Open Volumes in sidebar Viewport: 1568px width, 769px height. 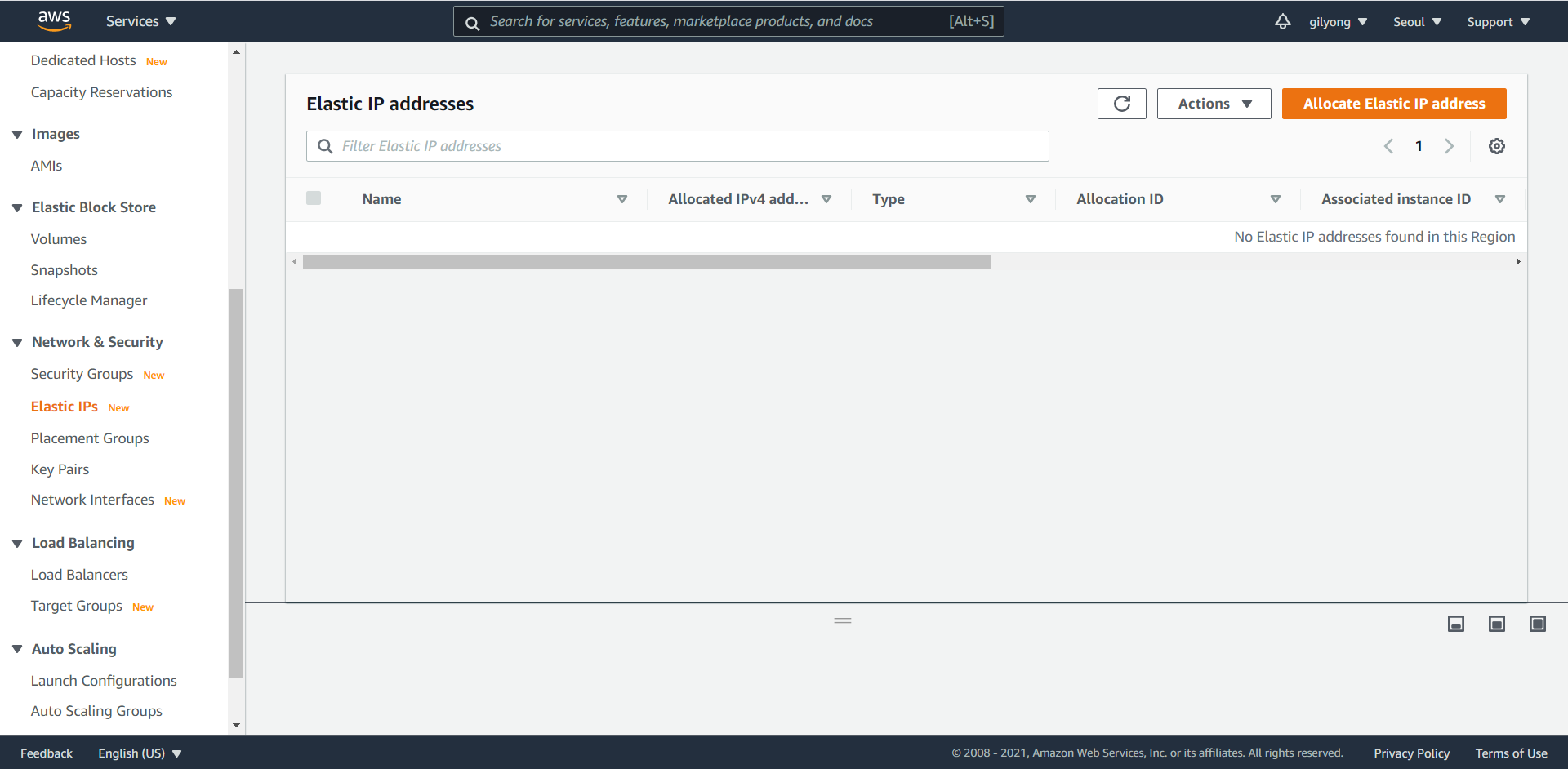tap(59, 239)
